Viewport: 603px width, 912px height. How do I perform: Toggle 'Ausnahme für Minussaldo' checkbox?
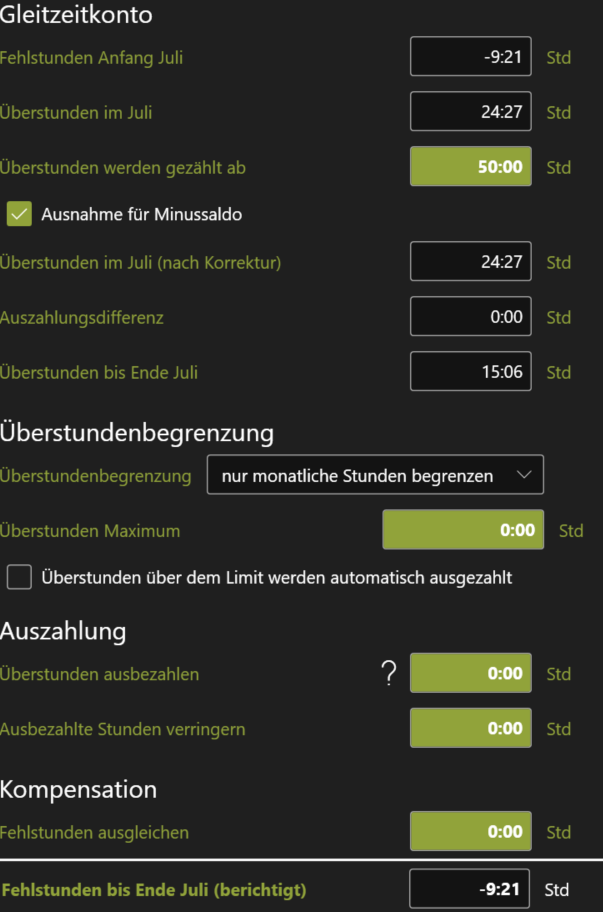pos(20,214)
